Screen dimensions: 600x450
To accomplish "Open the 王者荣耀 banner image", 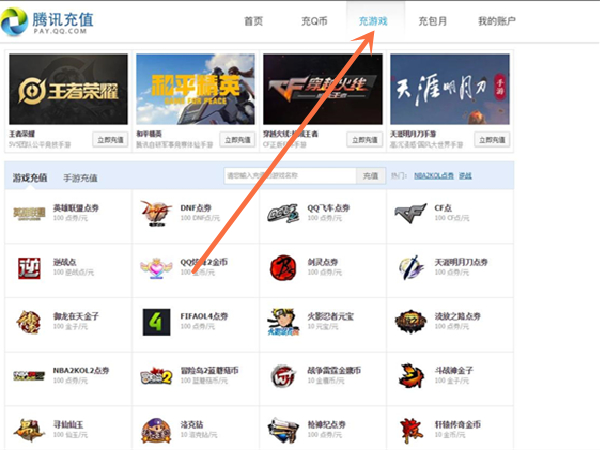I will click(x=68, y=89).
